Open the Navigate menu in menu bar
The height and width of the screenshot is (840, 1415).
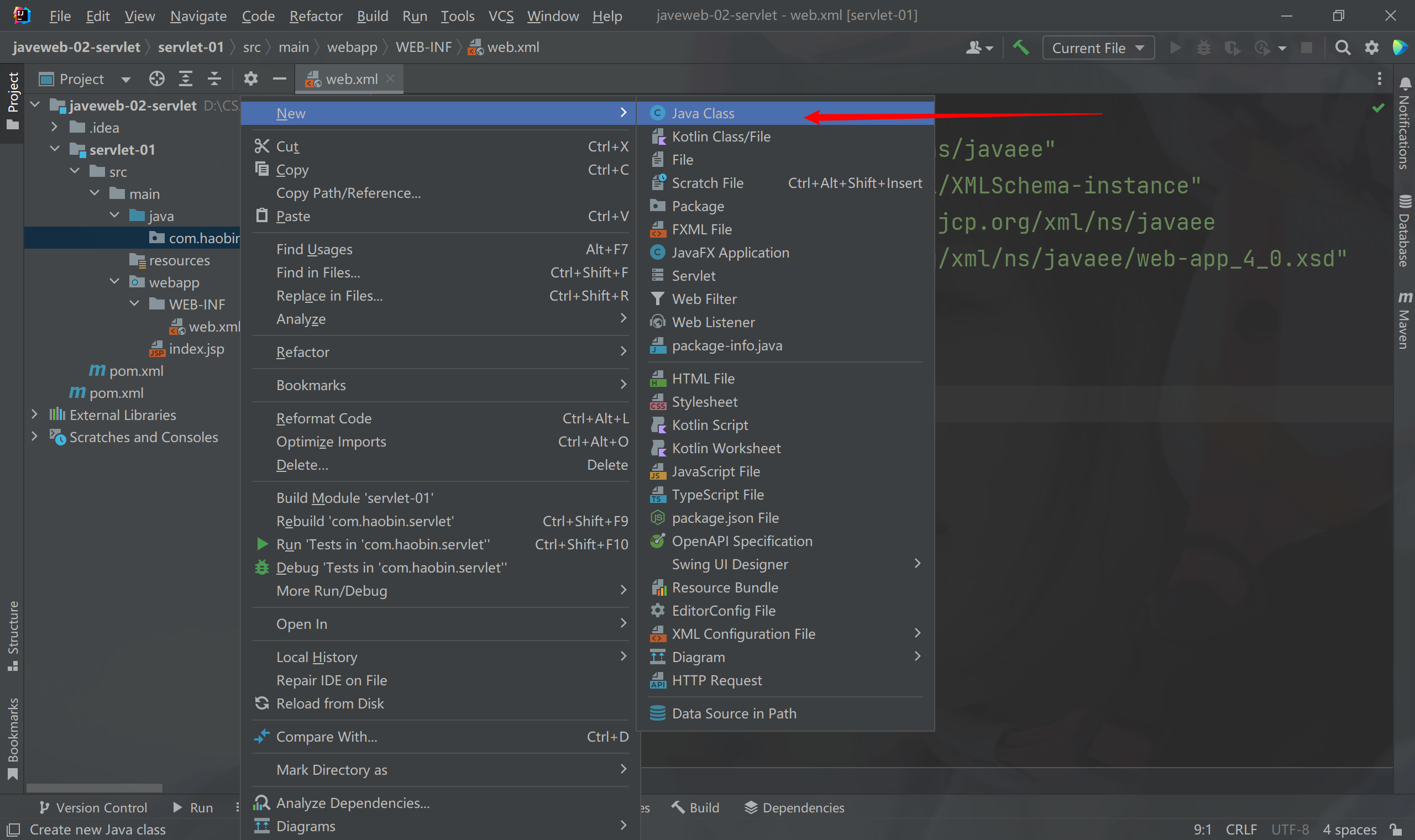198,16
